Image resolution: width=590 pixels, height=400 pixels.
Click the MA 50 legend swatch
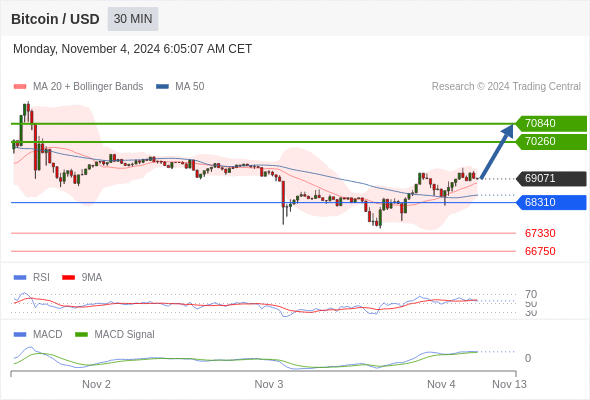(x=163, y=87)
